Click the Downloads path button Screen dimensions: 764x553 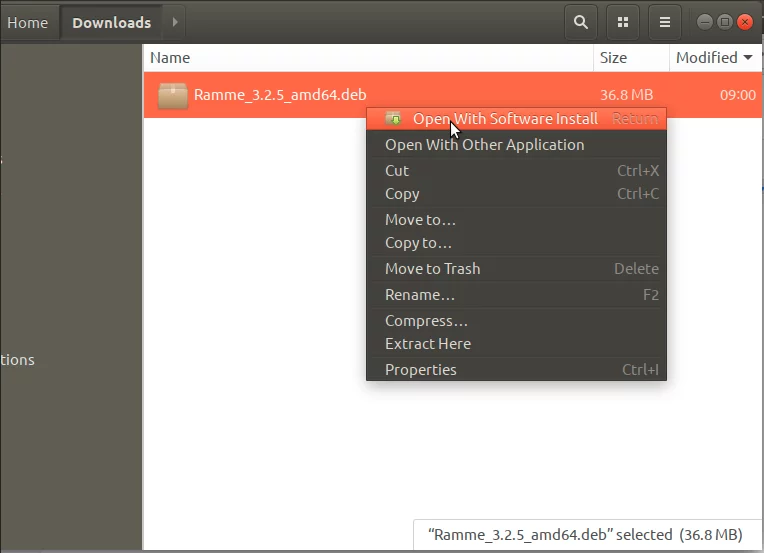coord(112,22)
